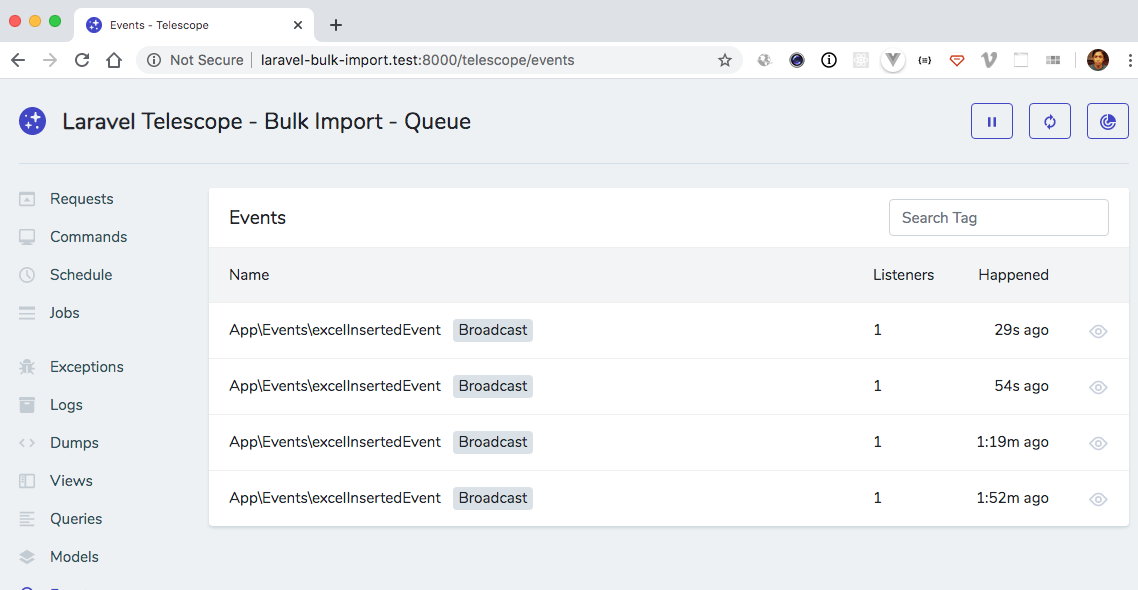This screenshot has height=590, width=1138.
Task: Click the Logs archive icon
Action: coord(27,405)
